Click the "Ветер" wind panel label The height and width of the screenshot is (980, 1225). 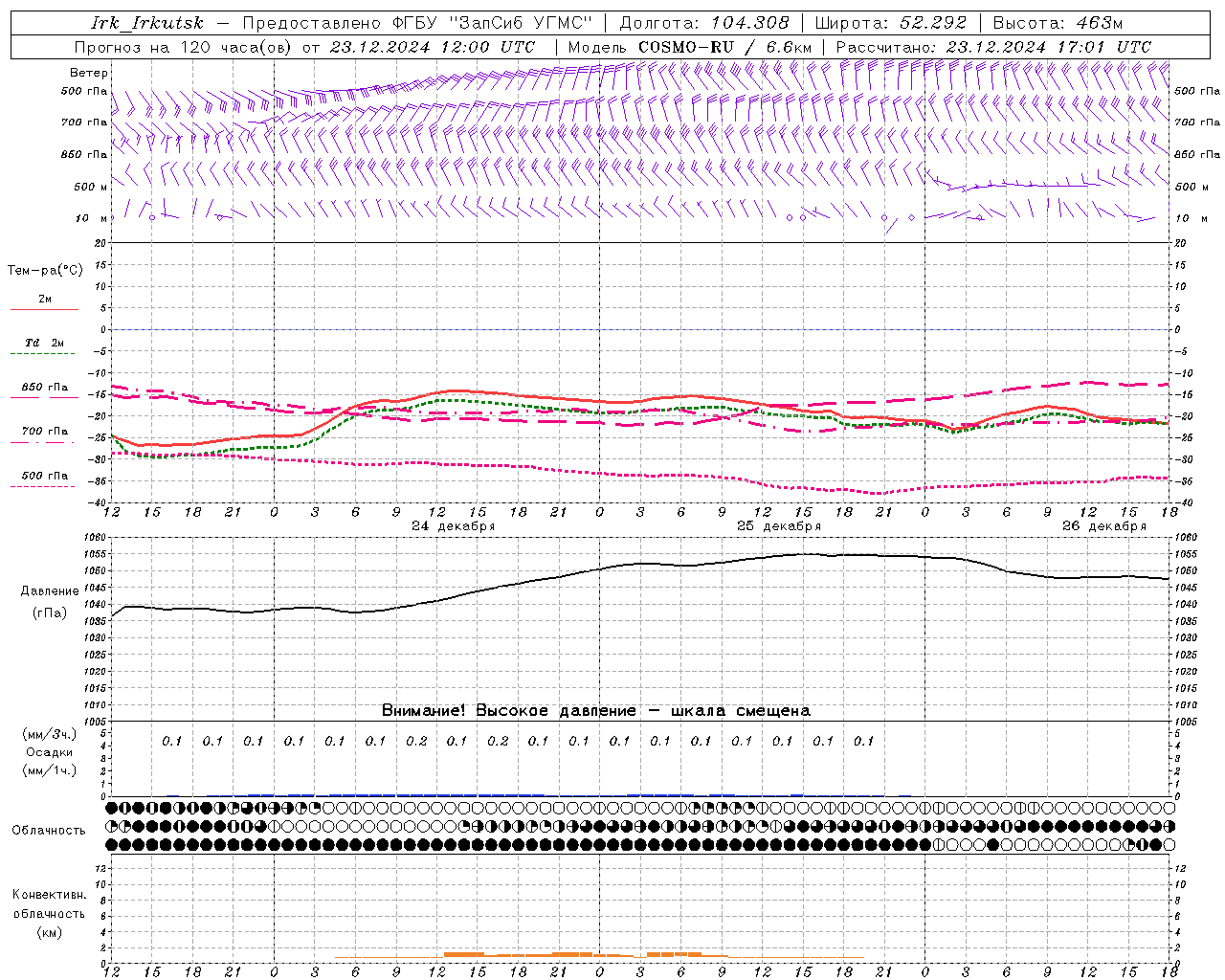click(89, 73)
